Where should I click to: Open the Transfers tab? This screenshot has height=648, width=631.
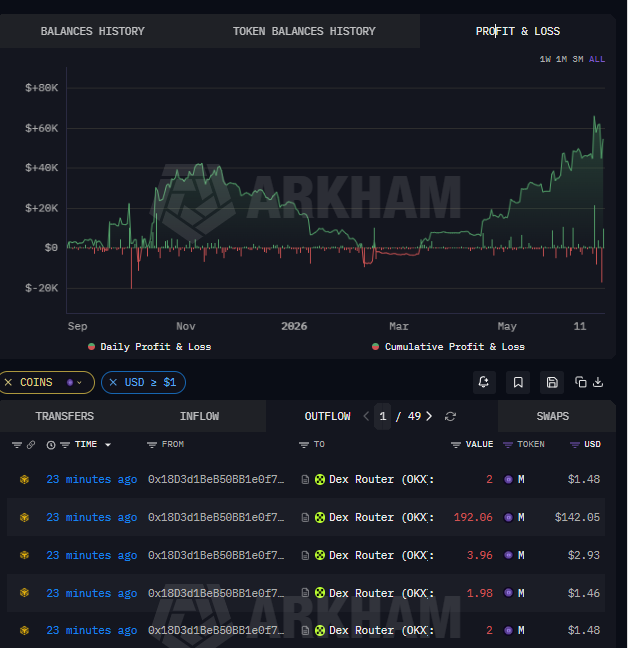tap(65, 416)
